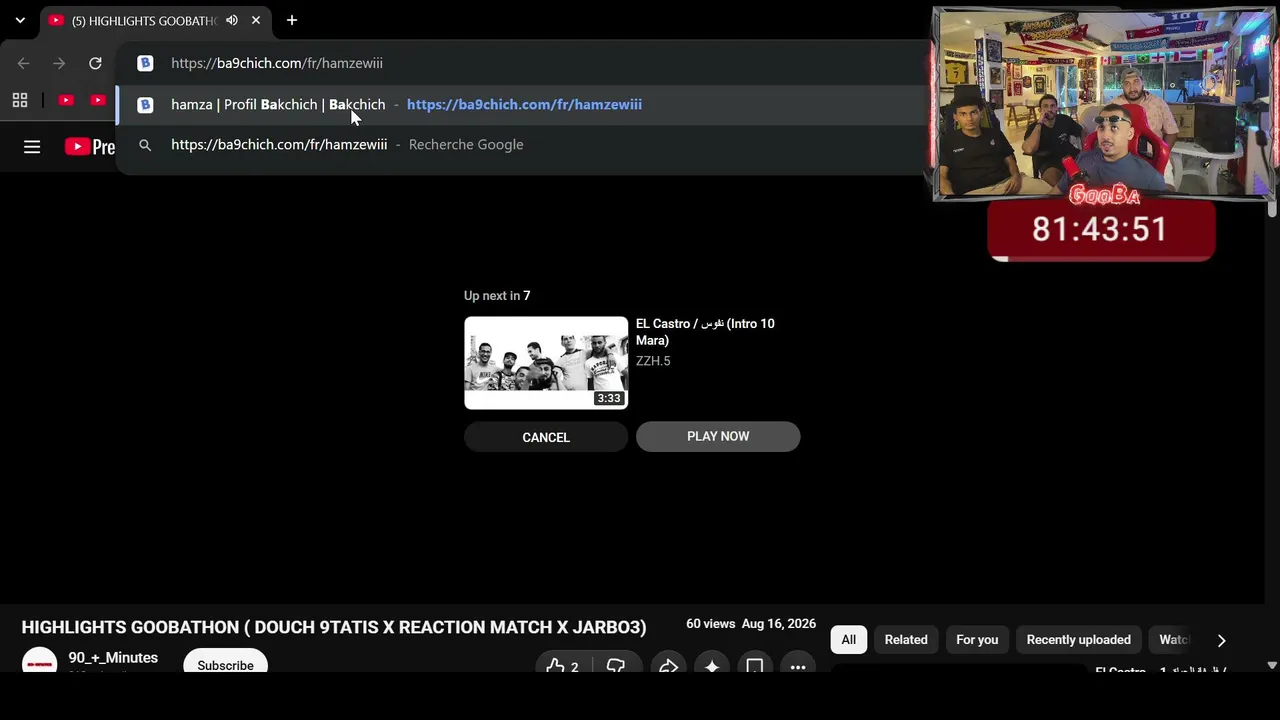Select the Related filter chip
Screen dimensions: 1280x720
pyautogui.click(x=906, y=640)
